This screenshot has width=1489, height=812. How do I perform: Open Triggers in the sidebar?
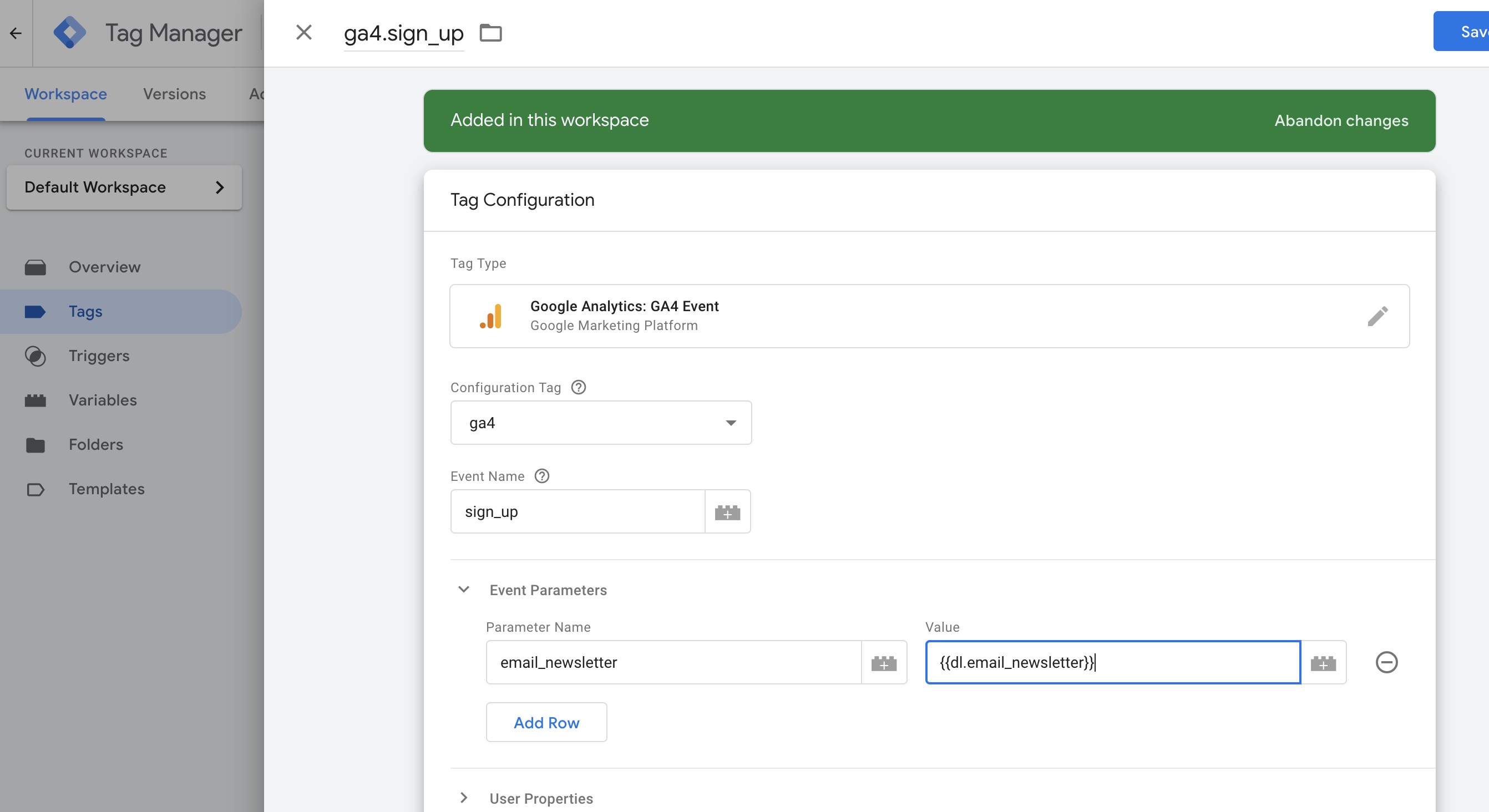click(x=99, y=356)
